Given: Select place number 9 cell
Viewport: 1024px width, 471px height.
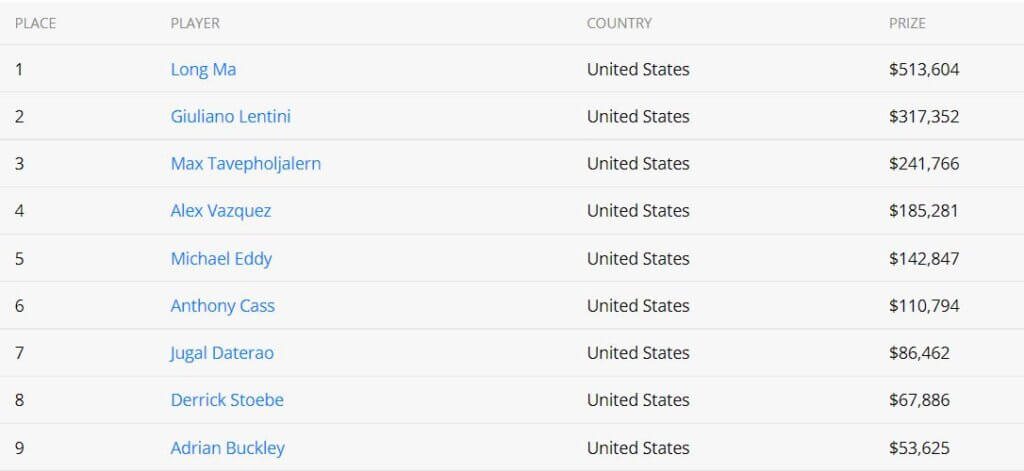Looking at the screenshot, I should tap(20, 448).
